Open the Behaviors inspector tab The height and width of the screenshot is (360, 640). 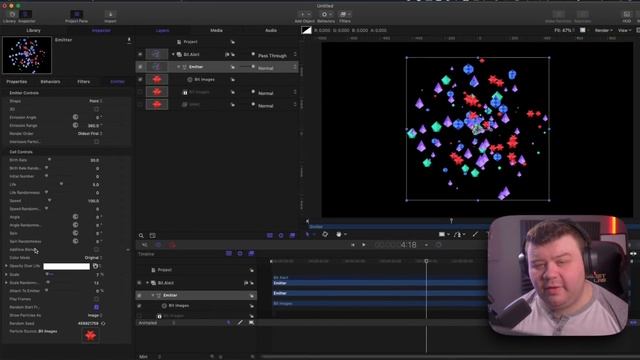pyautogui.click(x=51, y=82)
